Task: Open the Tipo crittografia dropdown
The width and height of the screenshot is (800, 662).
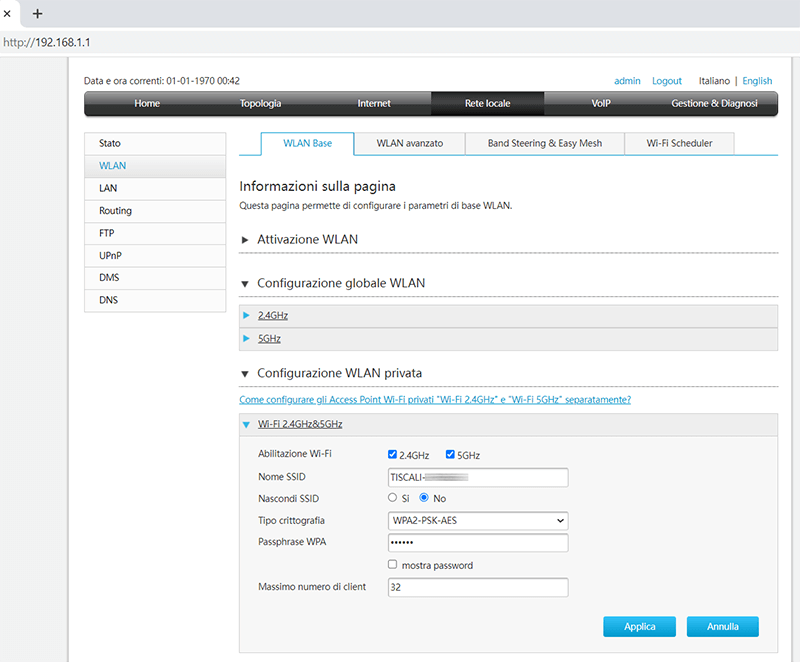Action: click(x=477, y=521)
